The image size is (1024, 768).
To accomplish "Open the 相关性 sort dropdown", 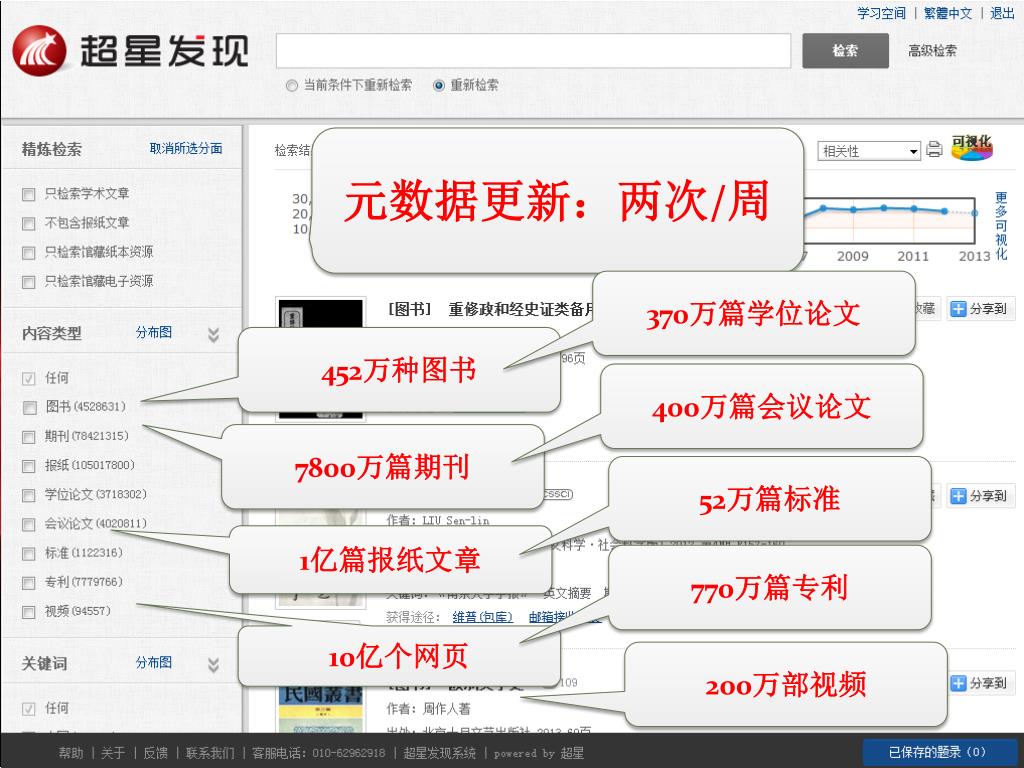I will tap(869, 151).
